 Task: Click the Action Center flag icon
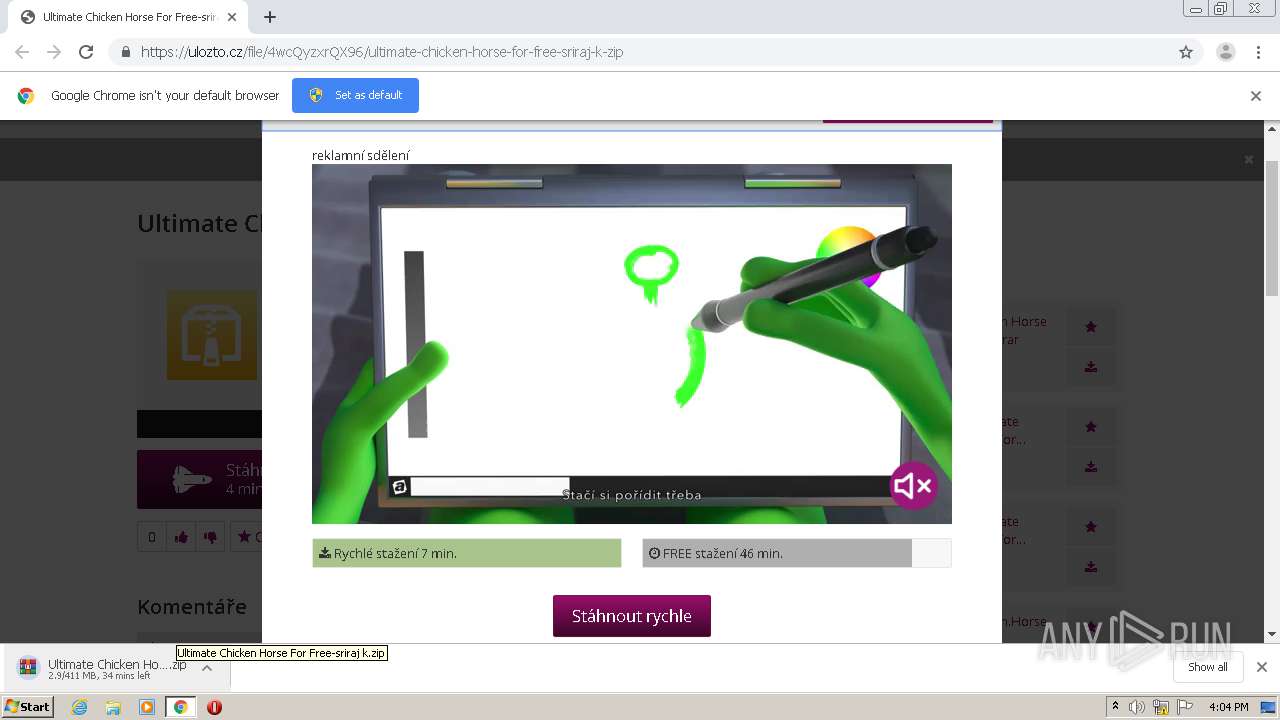[1185, 707]
